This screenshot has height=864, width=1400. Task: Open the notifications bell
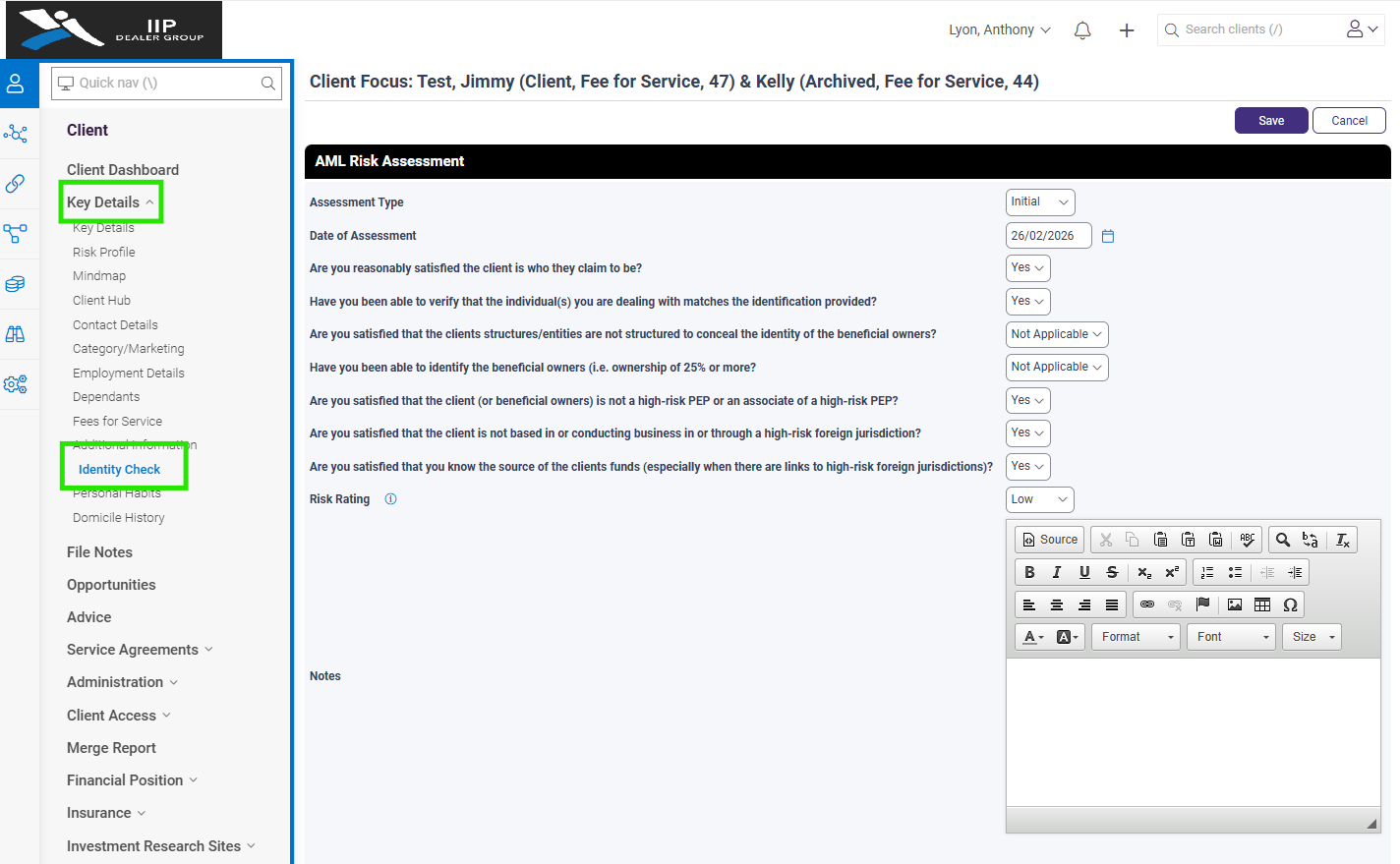click(1082, 30)
